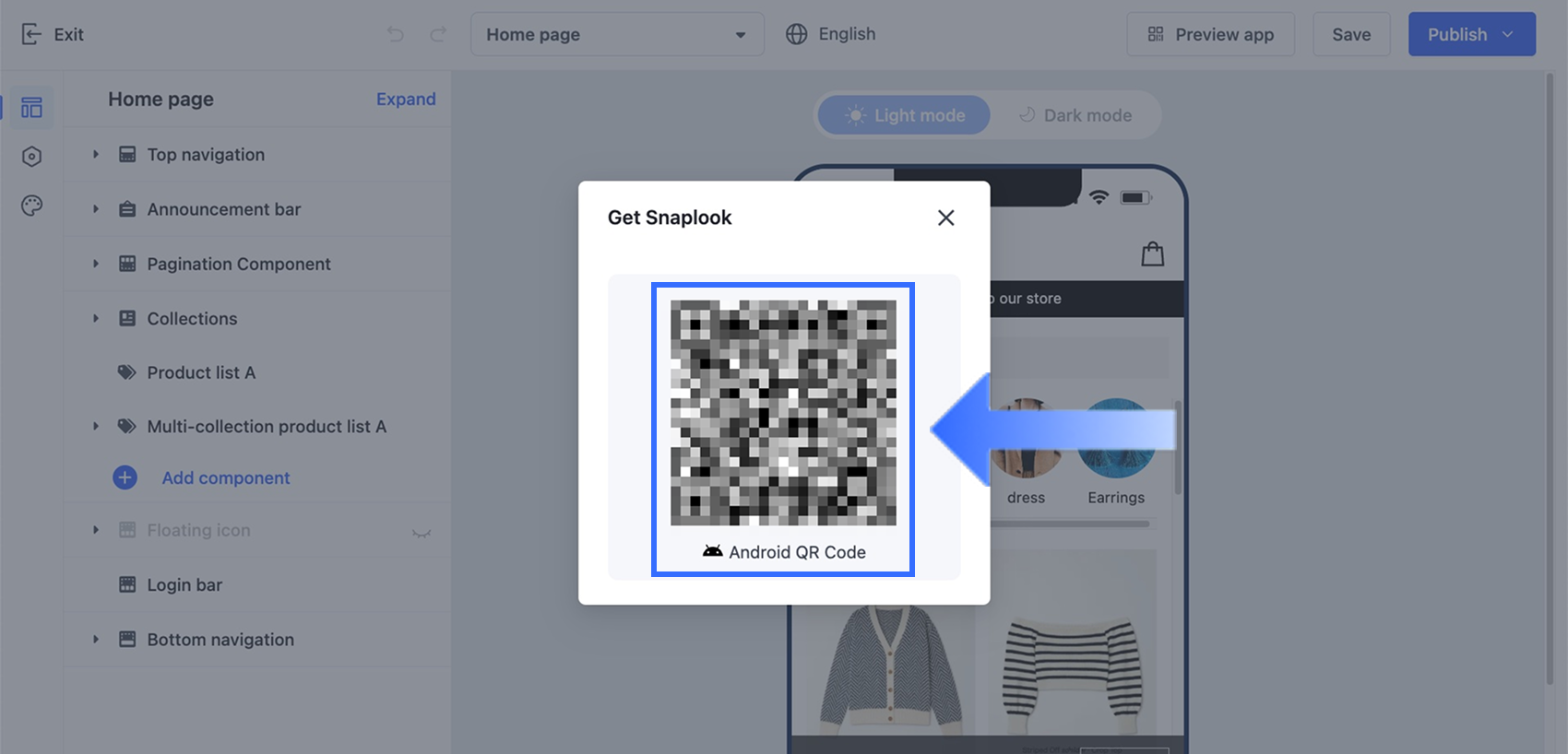Screen dimensions: 1568x754
Task: Click the Floating icon component icon
Action: pos(127,530)
